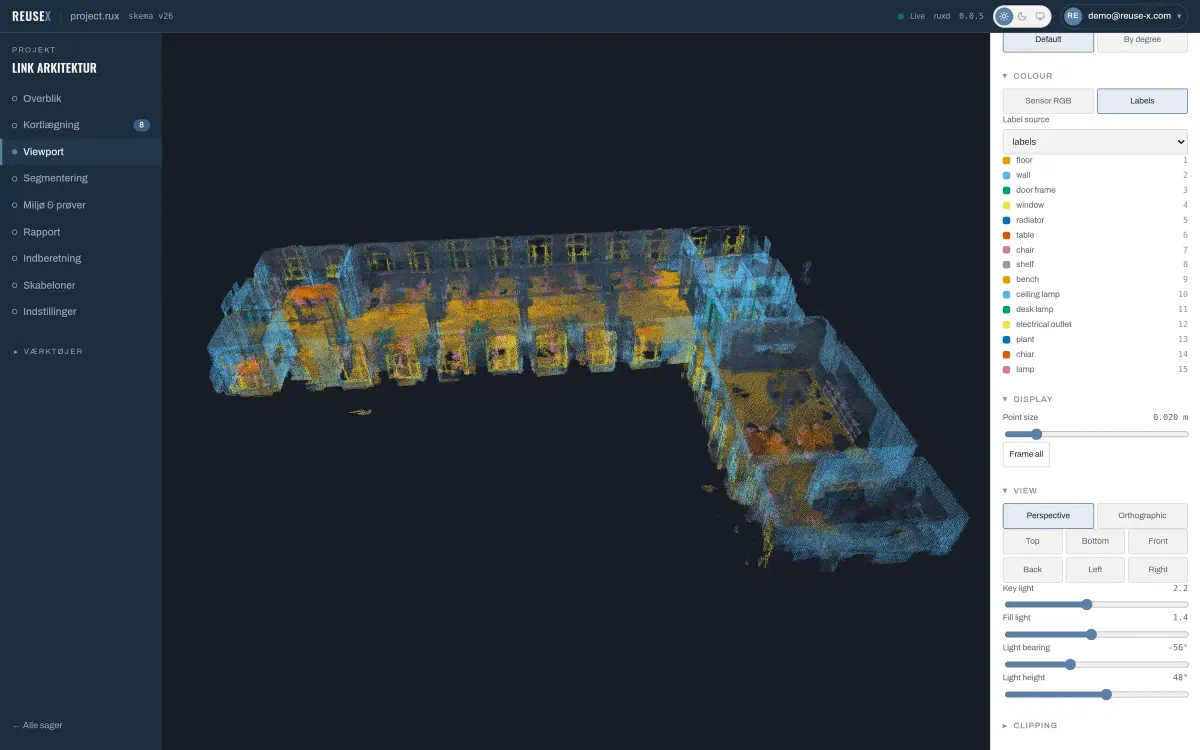Click the RE user avatar
1200x750 pixels.
[x=1073, y=16]
